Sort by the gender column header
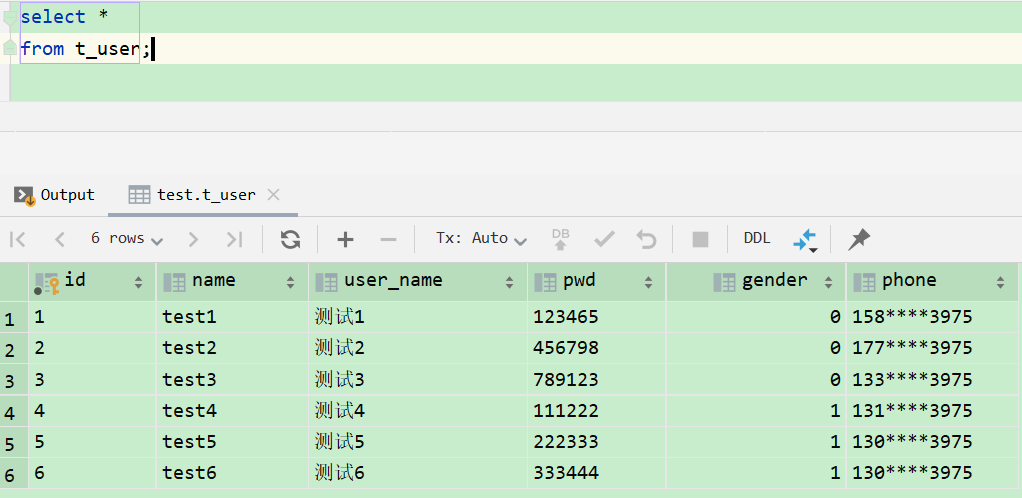The width and height of the screenshot is (1022, 498). (756, 282)
